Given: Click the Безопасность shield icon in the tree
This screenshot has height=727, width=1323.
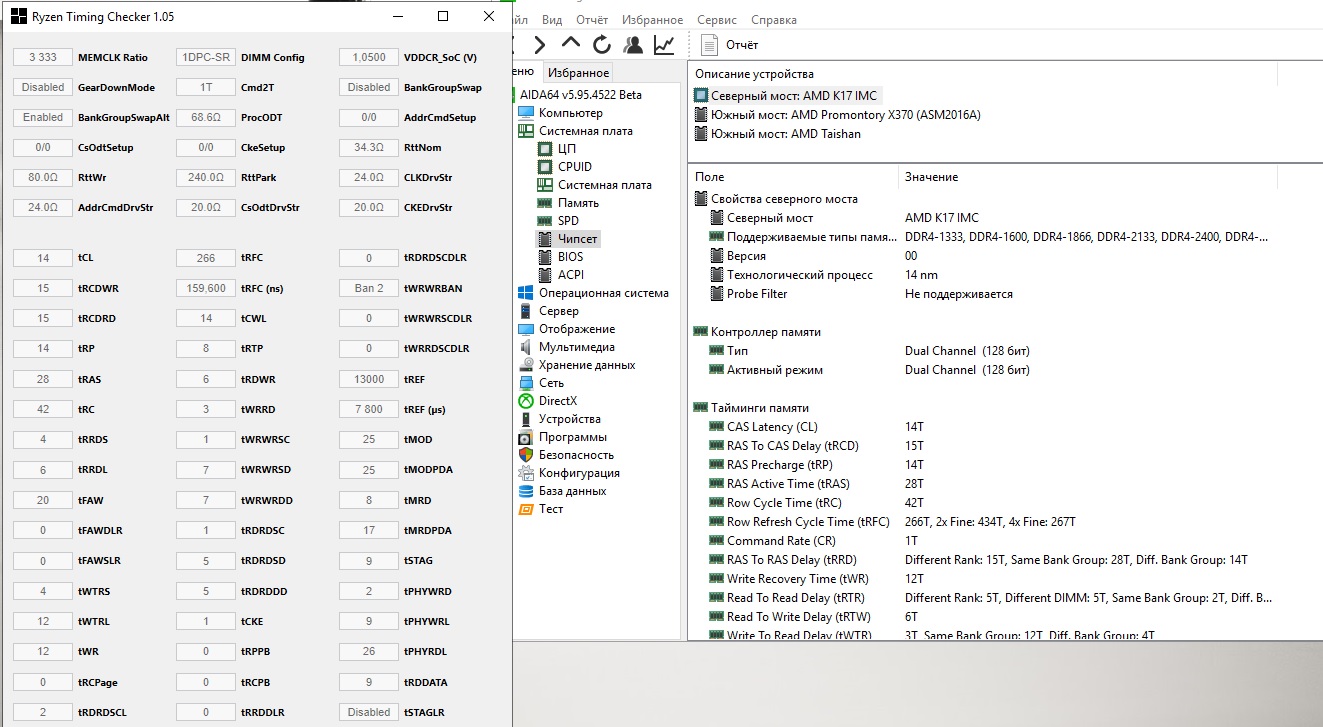Looking at the screenshot, I should 526,455.
